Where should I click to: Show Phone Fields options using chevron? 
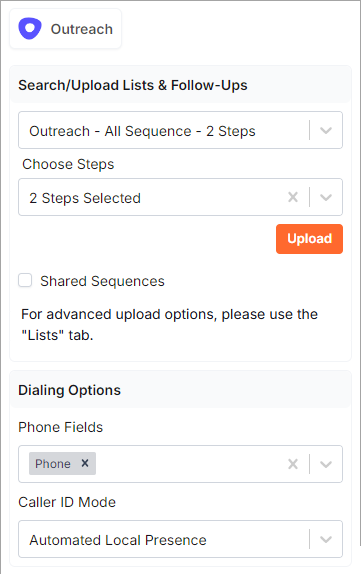pyautogui.click(x=326, y=464)
